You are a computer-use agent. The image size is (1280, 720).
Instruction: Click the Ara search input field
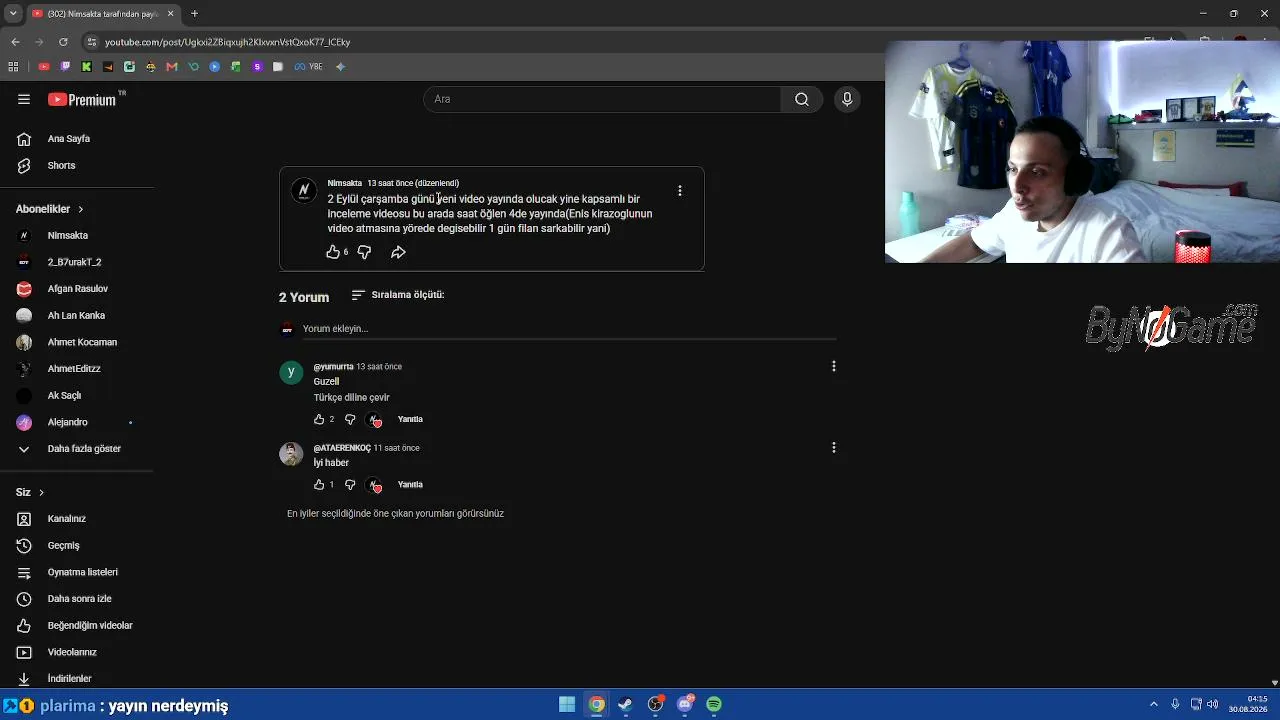(602, 99)
